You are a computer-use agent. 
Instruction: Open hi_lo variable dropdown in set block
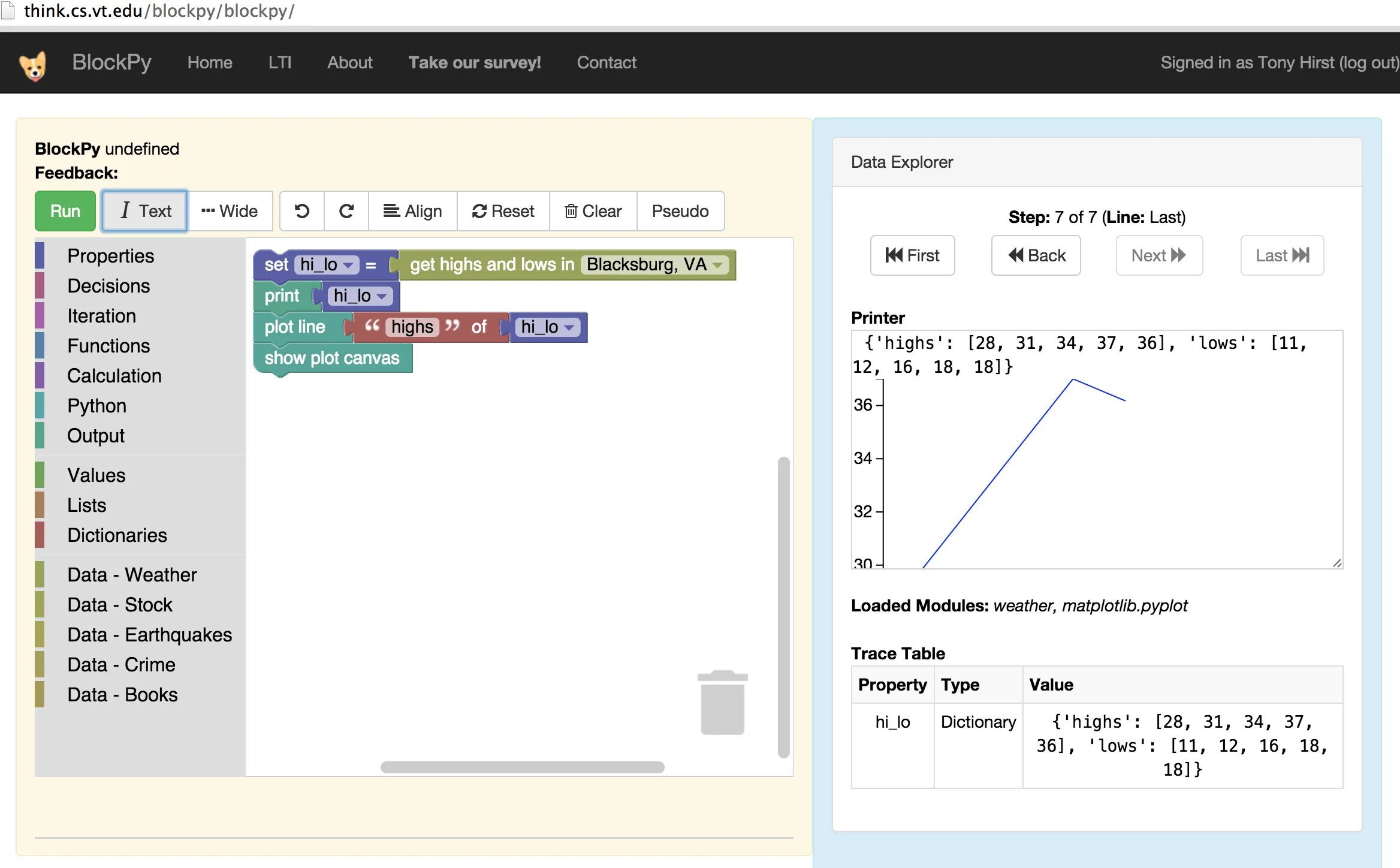(348, 265)
